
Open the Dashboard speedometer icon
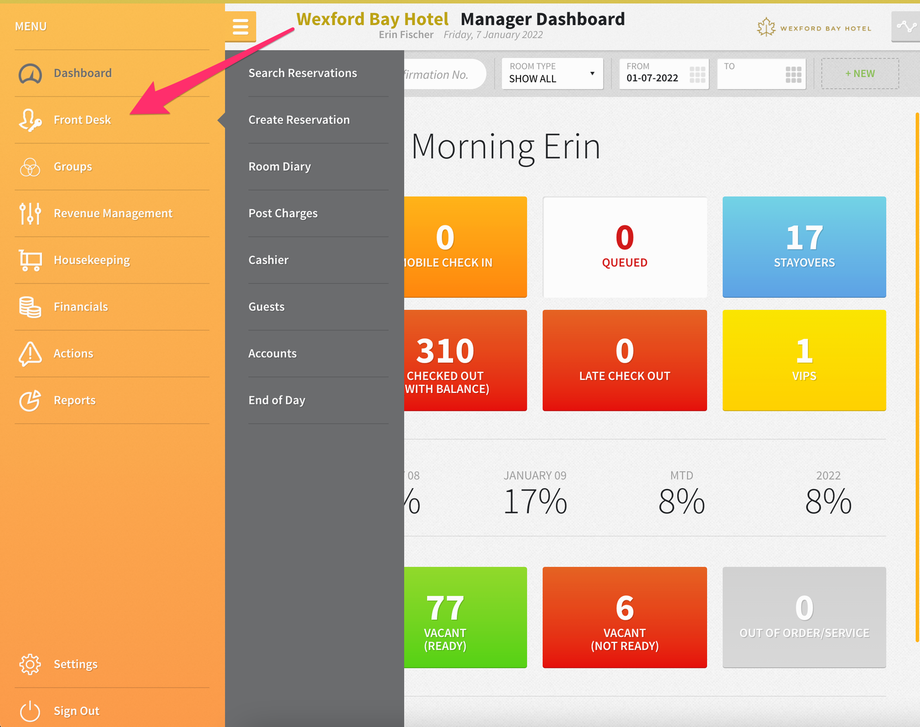[30, 73]
